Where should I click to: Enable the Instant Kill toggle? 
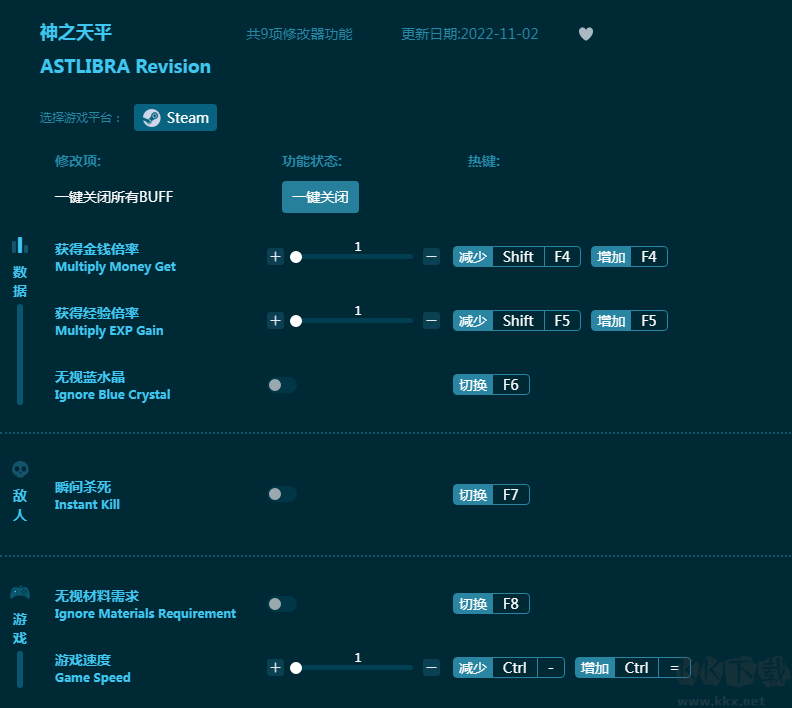pos(282,494)
